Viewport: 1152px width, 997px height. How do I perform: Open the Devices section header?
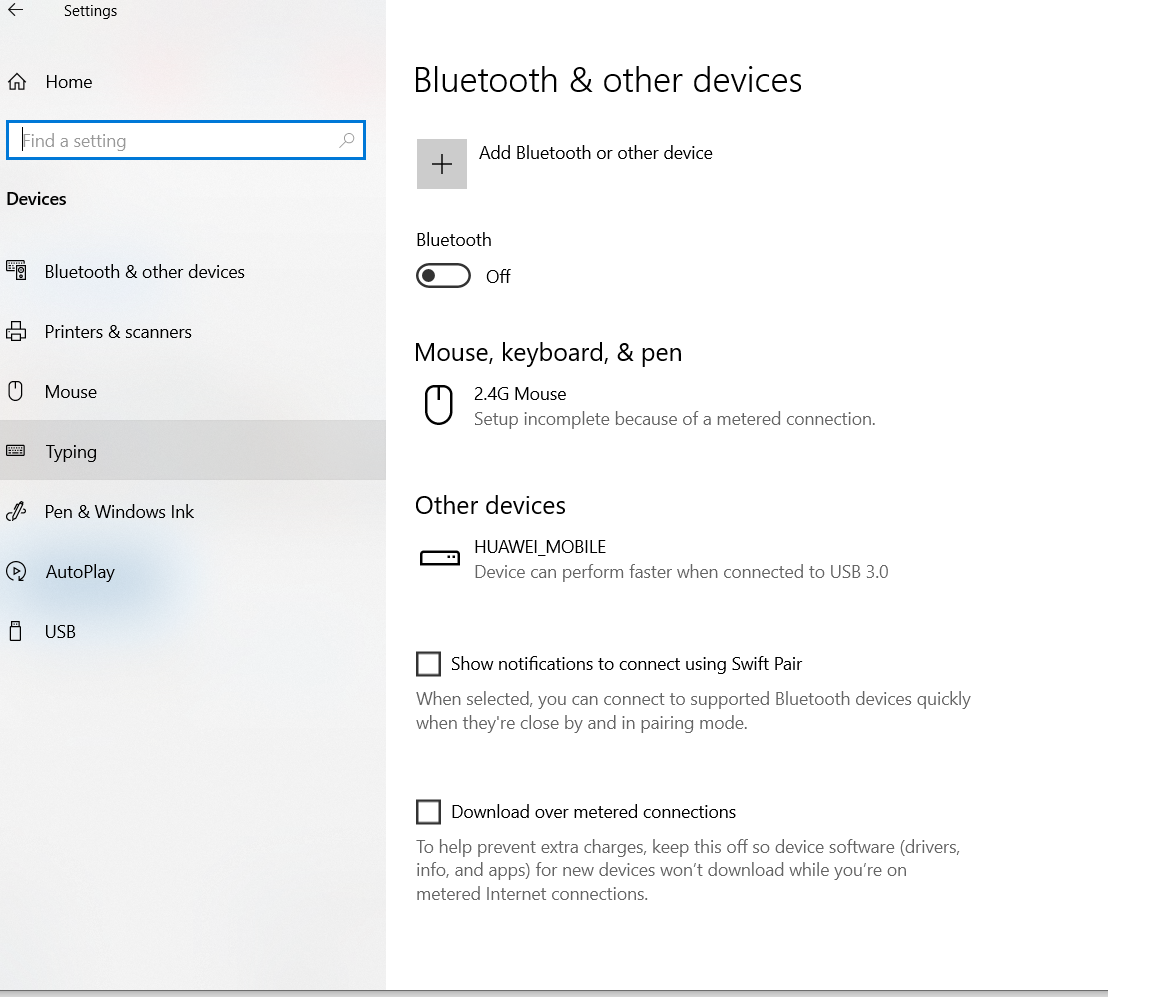click(36, 198)
